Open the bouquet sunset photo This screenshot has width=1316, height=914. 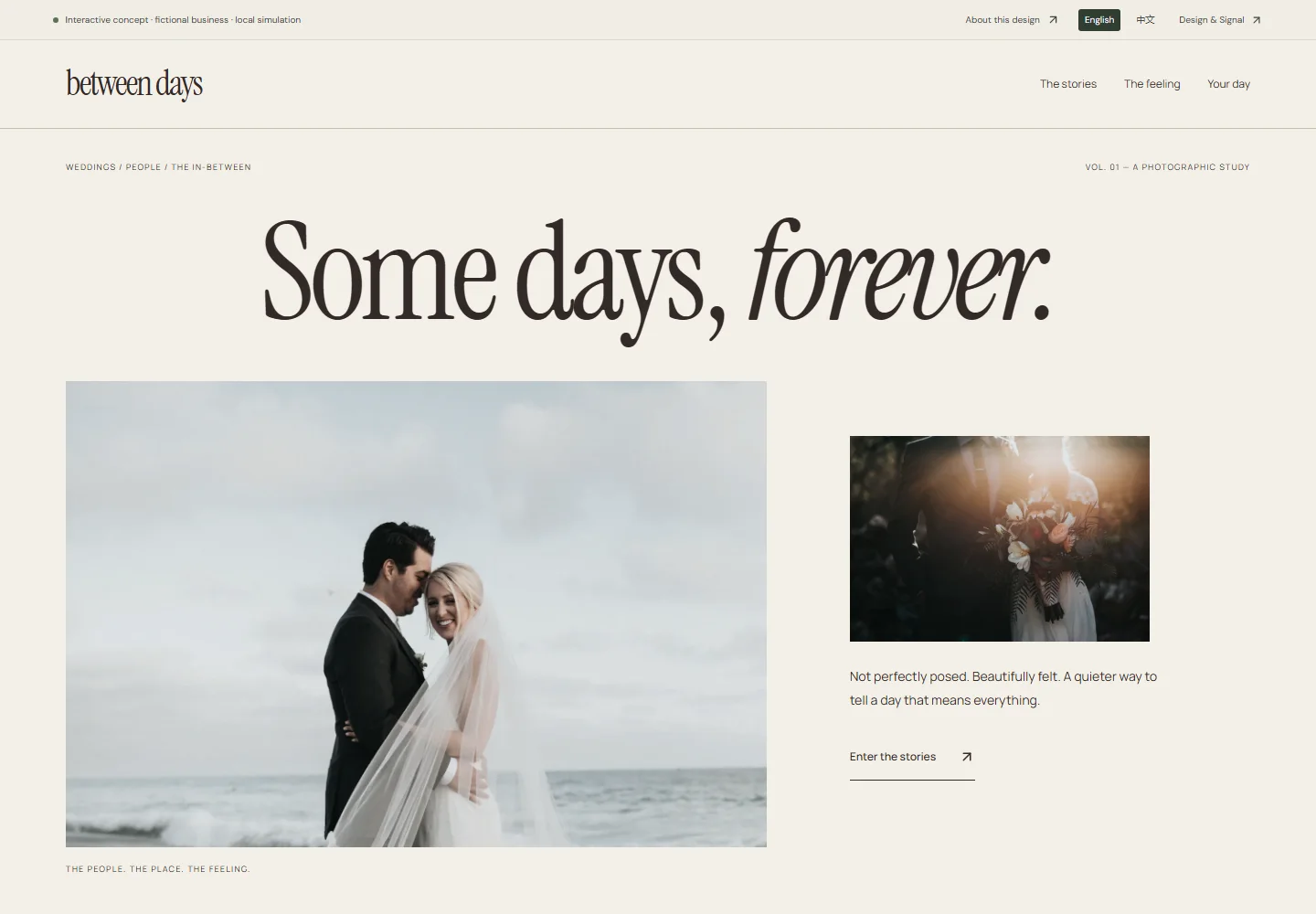1000,538
